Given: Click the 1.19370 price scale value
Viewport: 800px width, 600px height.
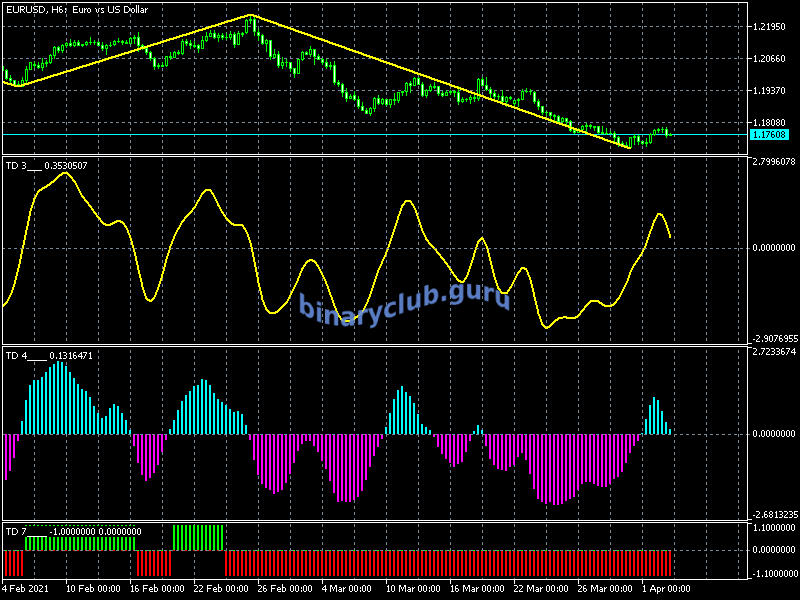Looking at the screenshot, I should click(x=768, y=91).
